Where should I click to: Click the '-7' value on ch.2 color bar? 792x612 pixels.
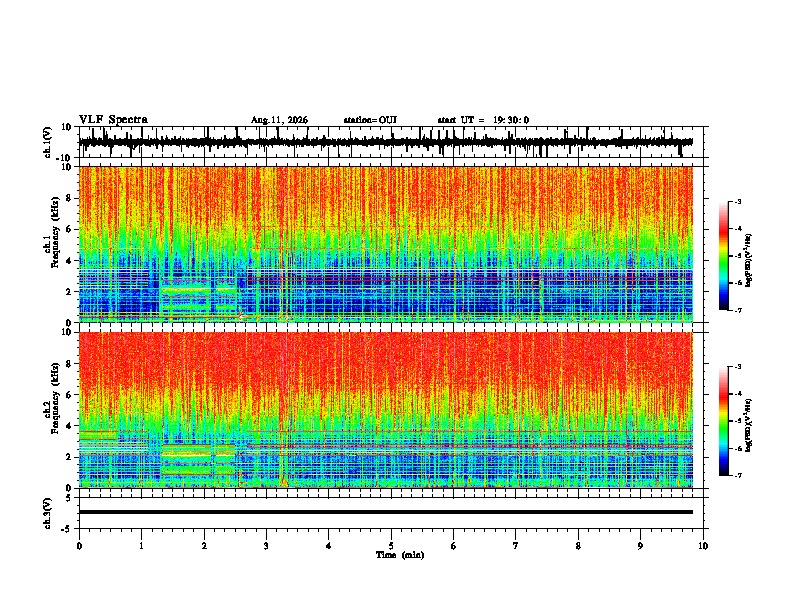(x=737, y=475)
